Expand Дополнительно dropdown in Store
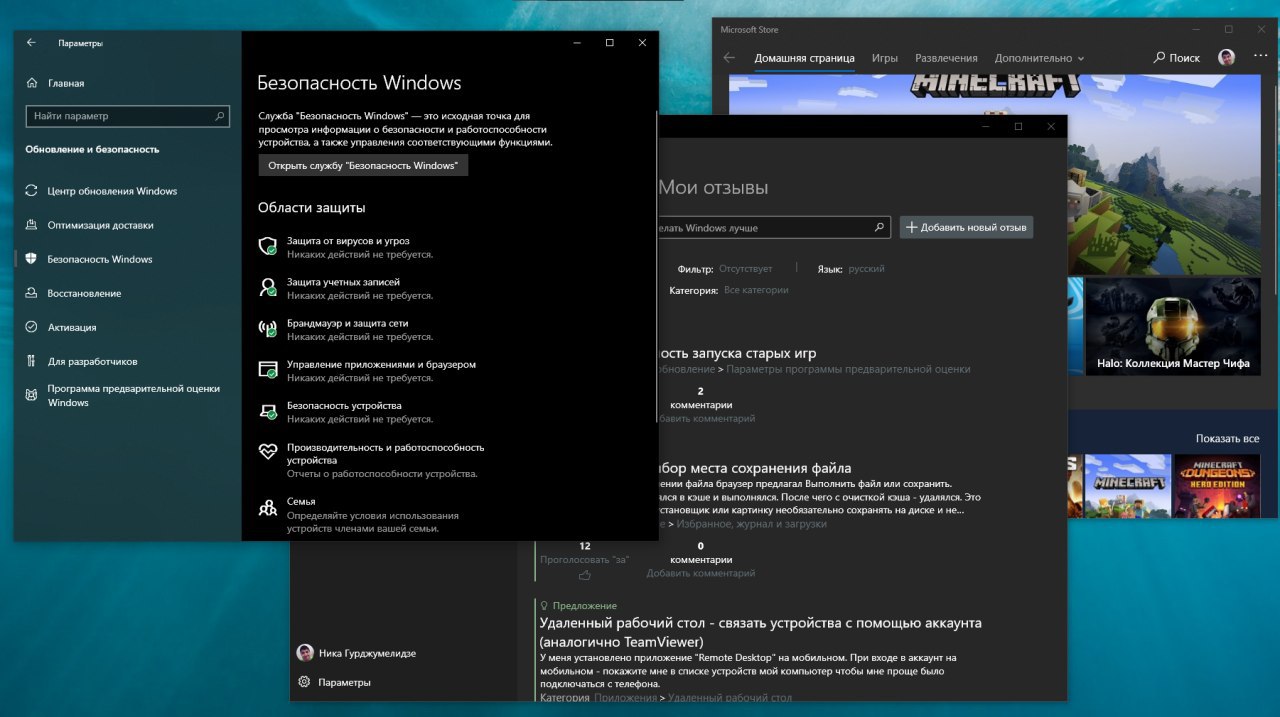This screenshot has height=717, width=1280. click(x=1039, y=58)
